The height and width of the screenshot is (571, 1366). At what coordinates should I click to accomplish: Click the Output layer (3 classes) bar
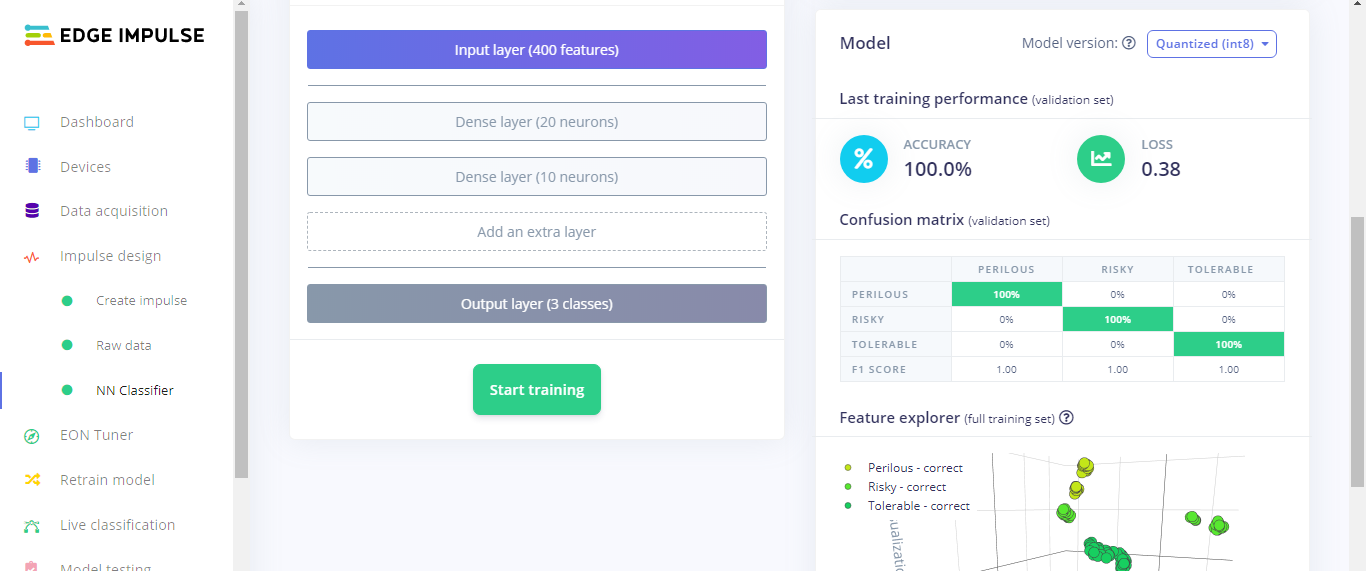(536, 304)
